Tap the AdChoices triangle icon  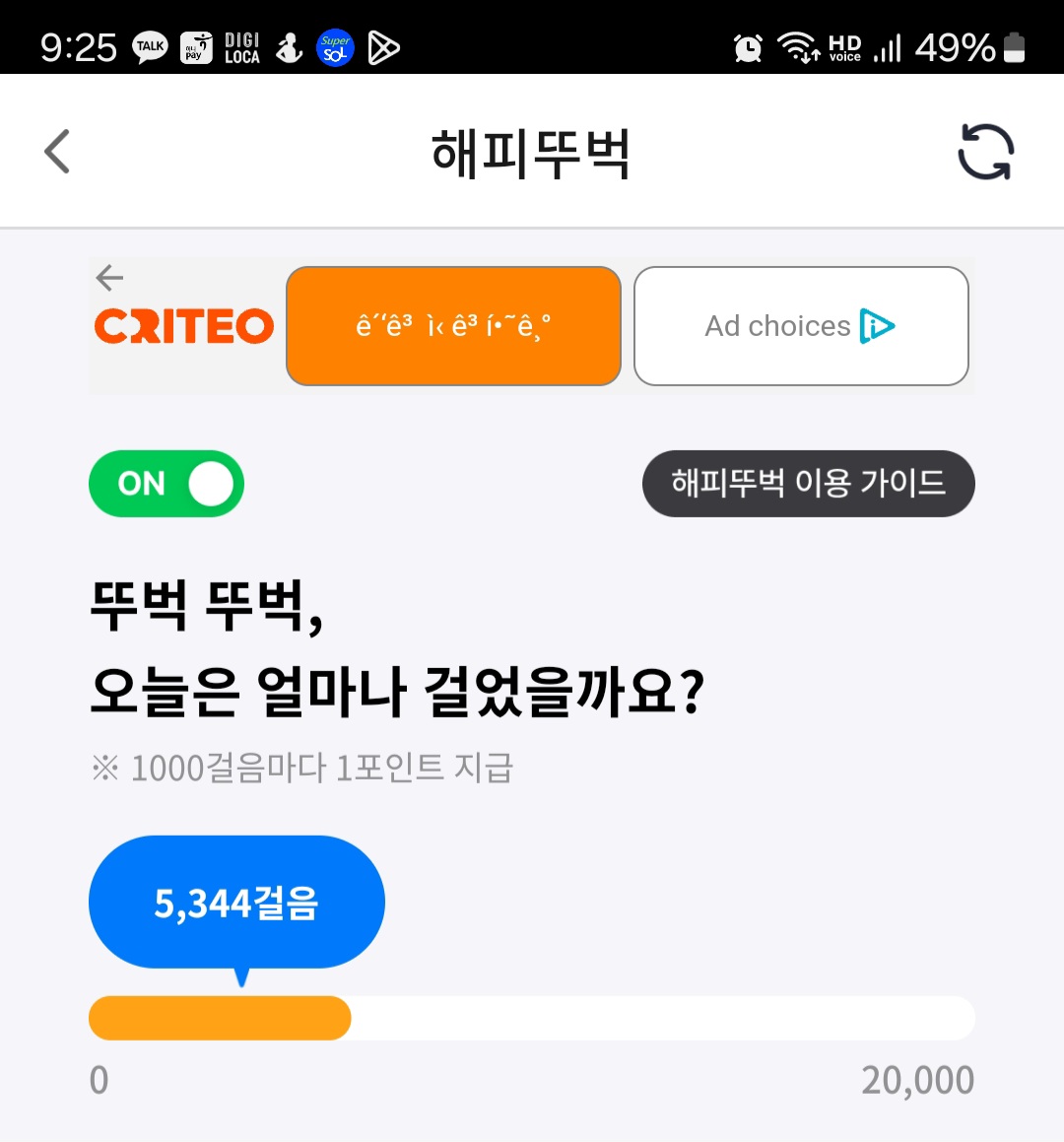point(877,326)
